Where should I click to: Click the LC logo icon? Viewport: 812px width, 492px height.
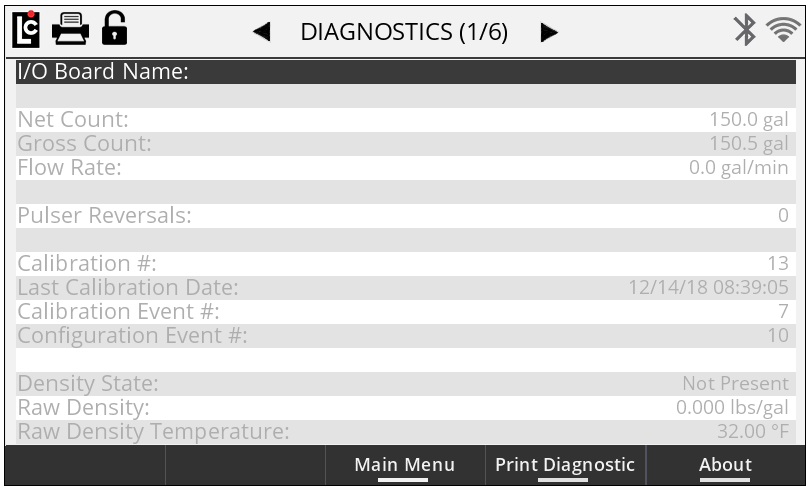[27, 30]
